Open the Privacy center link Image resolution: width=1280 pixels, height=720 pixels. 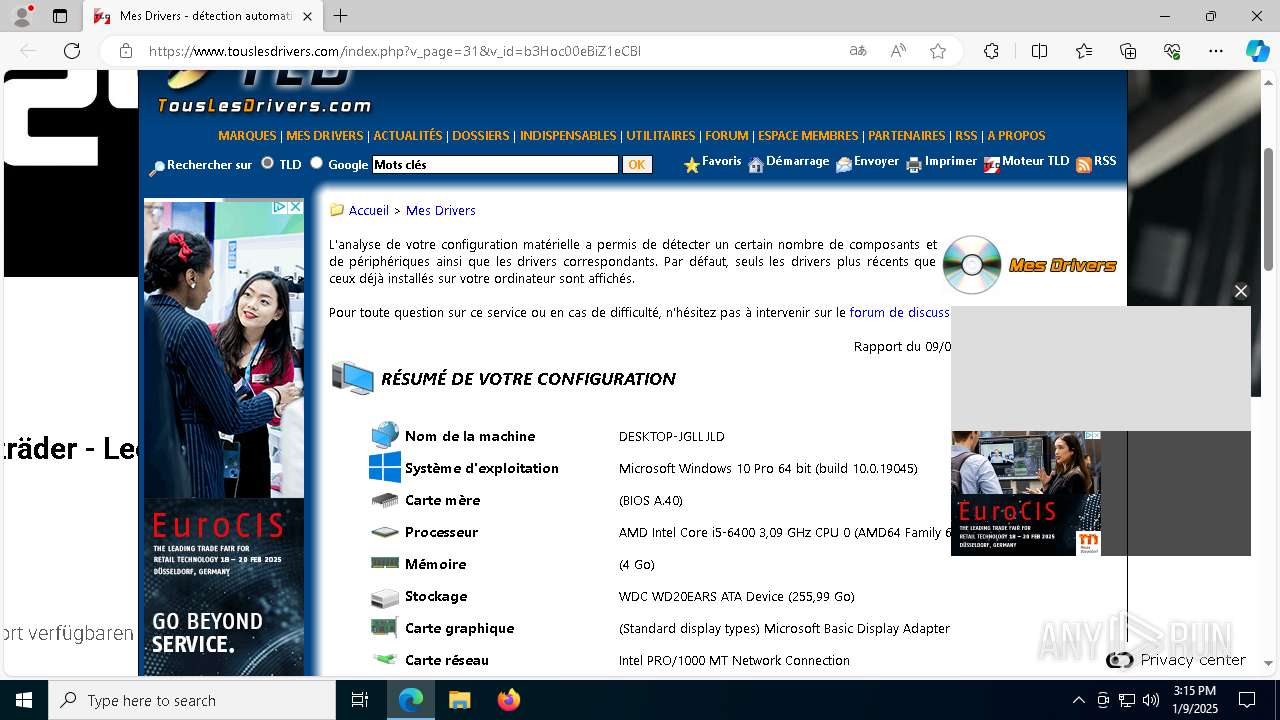(x=1192, y=660)
